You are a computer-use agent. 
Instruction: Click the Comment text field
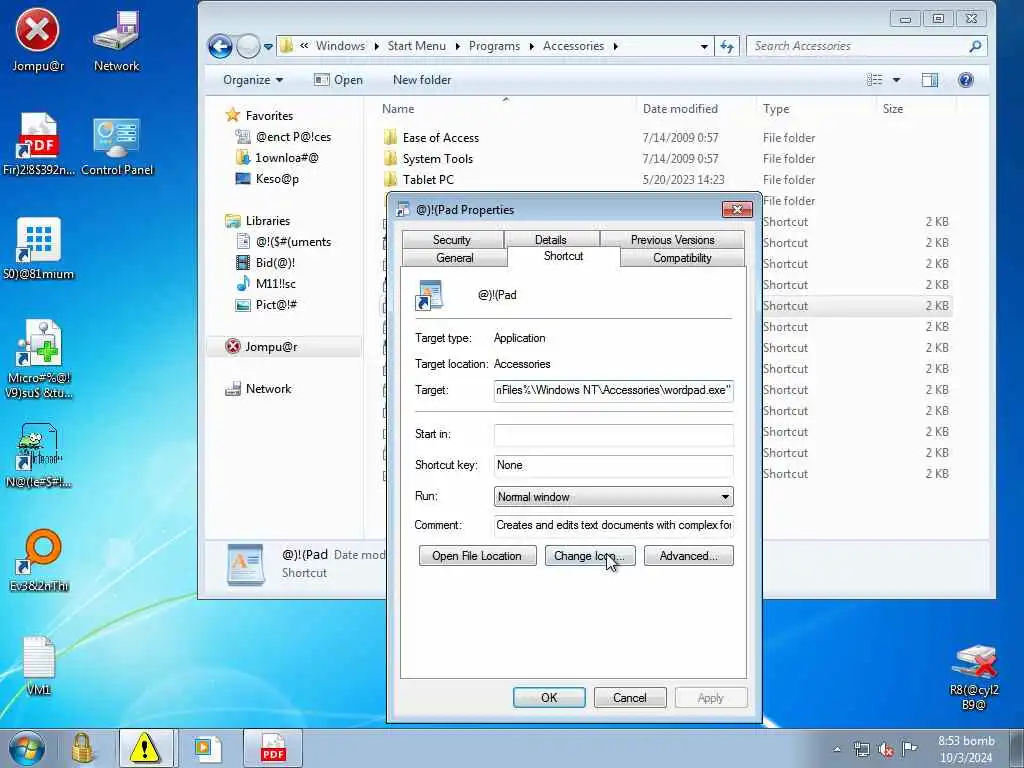click(613, 526)
